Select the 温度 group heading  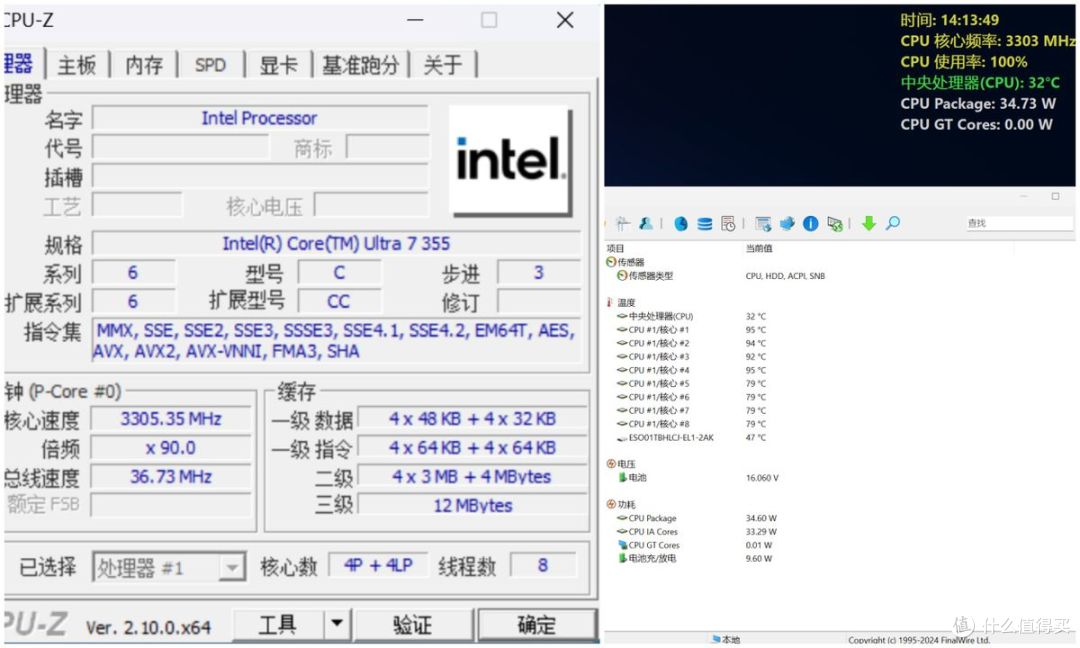pos(621,302)
